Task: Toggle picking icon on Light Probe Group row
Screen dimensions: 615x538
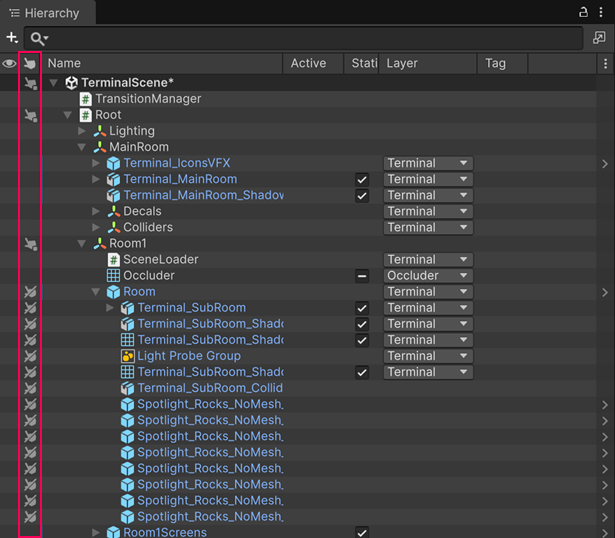Action: pyautogui.click(x=30, y=356)
